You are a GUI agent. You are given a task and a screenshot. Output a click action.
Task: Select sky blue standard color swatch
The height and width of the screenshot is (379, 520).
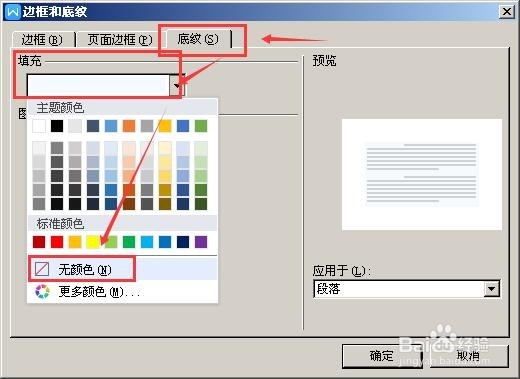coord(147,242)
